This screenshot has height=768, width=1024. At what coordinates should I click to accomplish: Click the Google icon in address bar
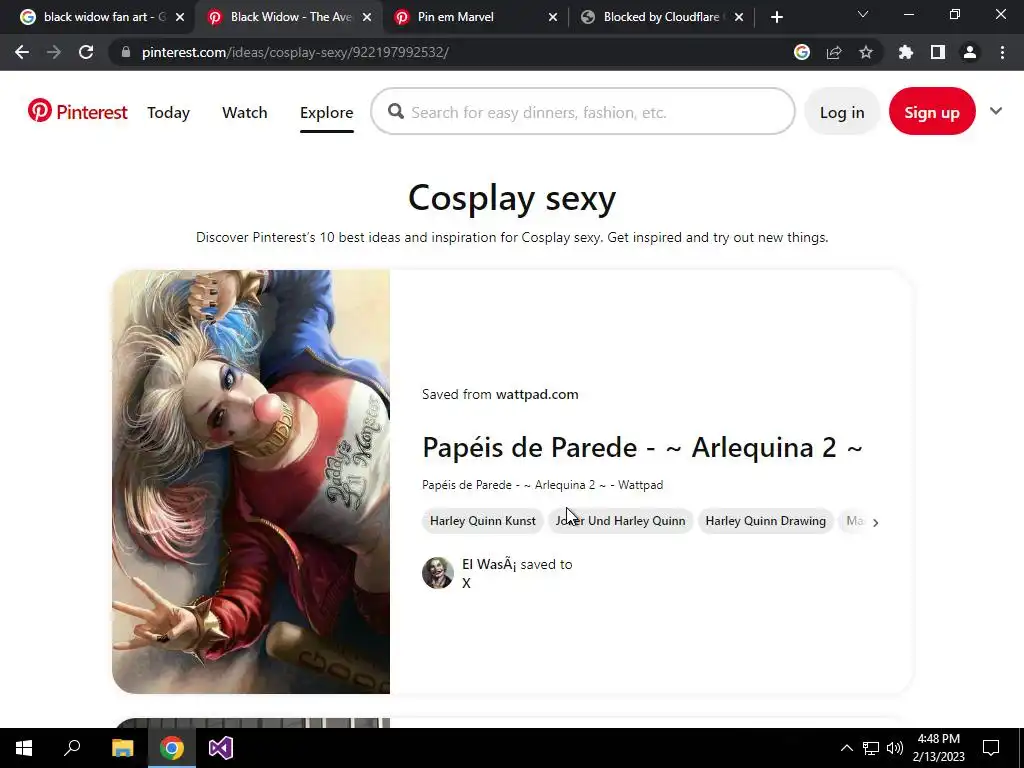pos(802,52)
